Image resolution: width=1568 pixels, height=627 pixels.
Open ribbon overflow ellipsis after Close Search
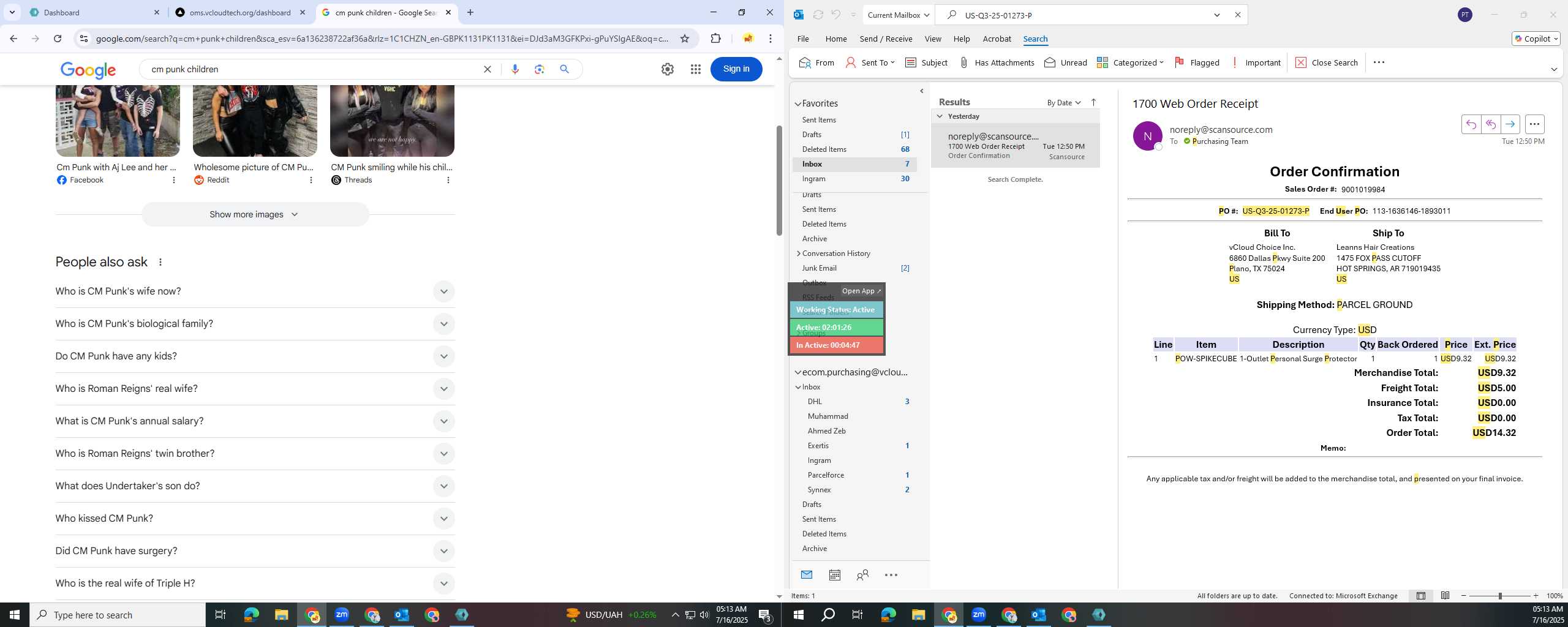[x=1379, y=62]
